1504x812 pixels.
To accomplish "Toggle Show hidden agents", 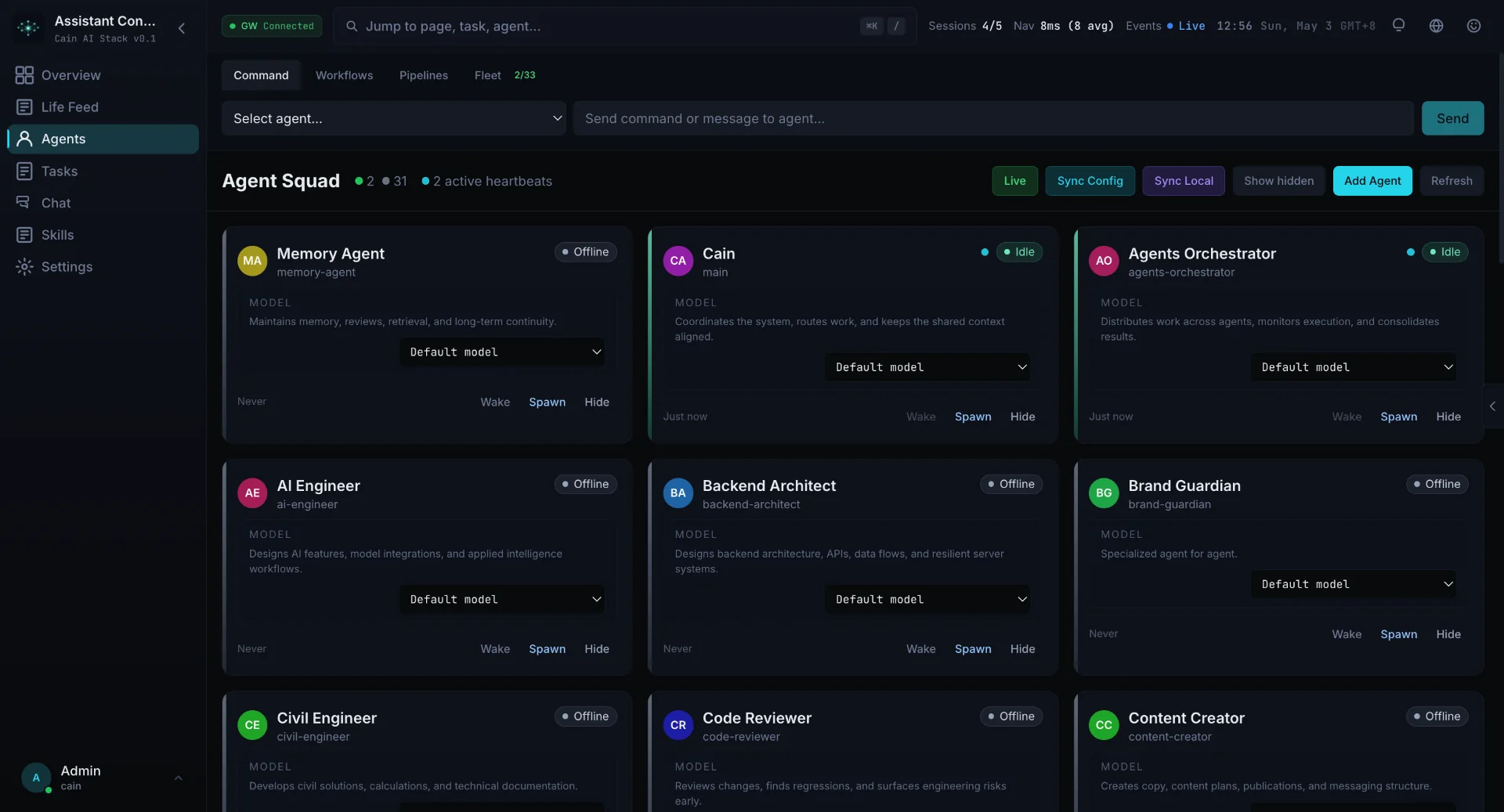I will tap(1278, 181).
